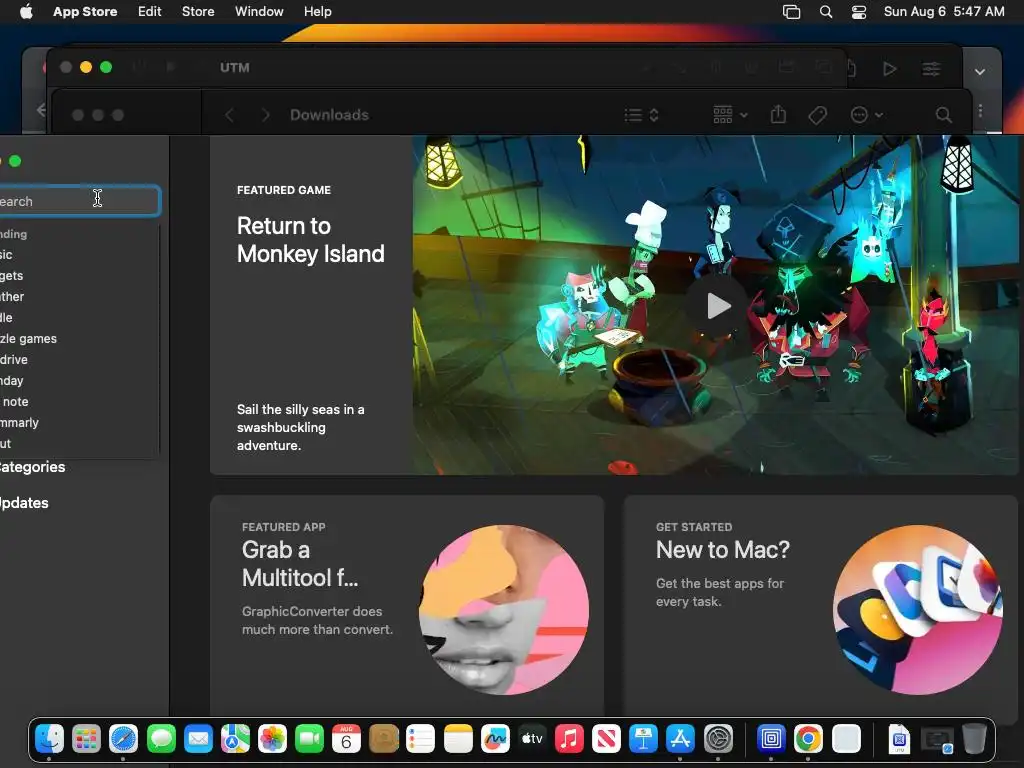Image resolution: width=1024 pixels, height=768 pixels.
Task: Choose the "zle games" search suggestion
Action: click(x=28, y=338)
